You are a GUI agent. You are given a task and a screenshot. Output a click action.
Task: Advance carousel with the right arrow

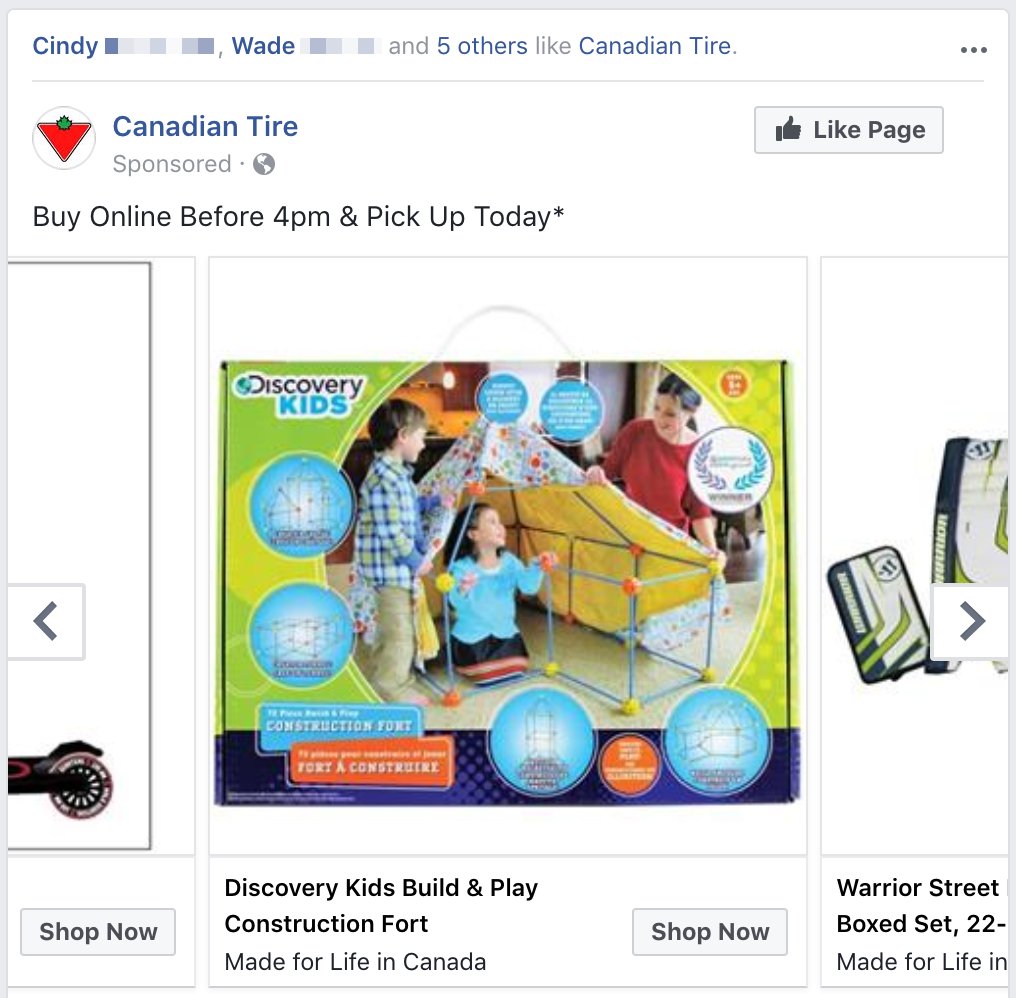tap(971, 621)
